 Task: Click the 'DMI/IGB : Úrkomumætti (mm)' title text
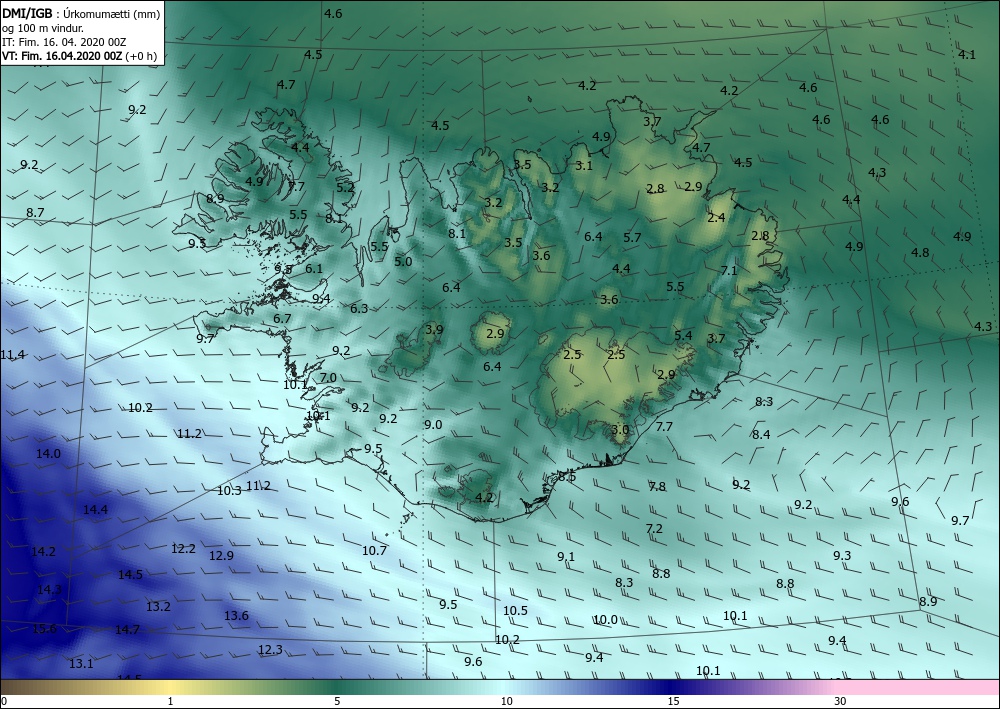(81, 14)
